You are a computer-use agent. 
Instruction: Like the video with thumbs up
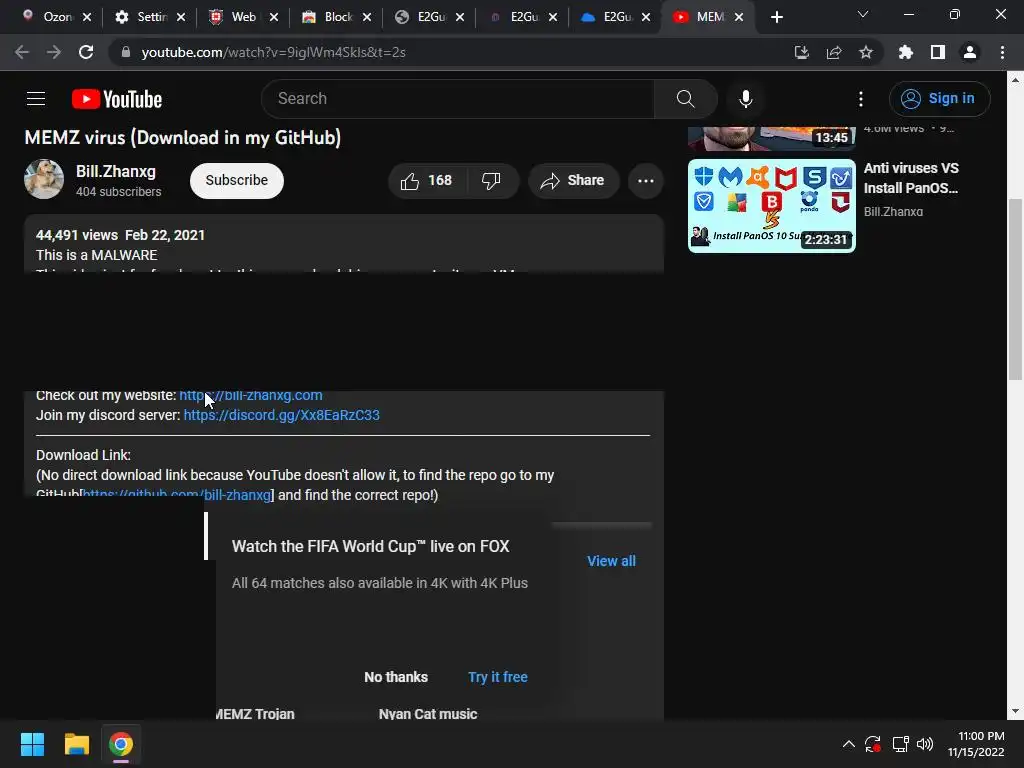(x=427, y=180)
